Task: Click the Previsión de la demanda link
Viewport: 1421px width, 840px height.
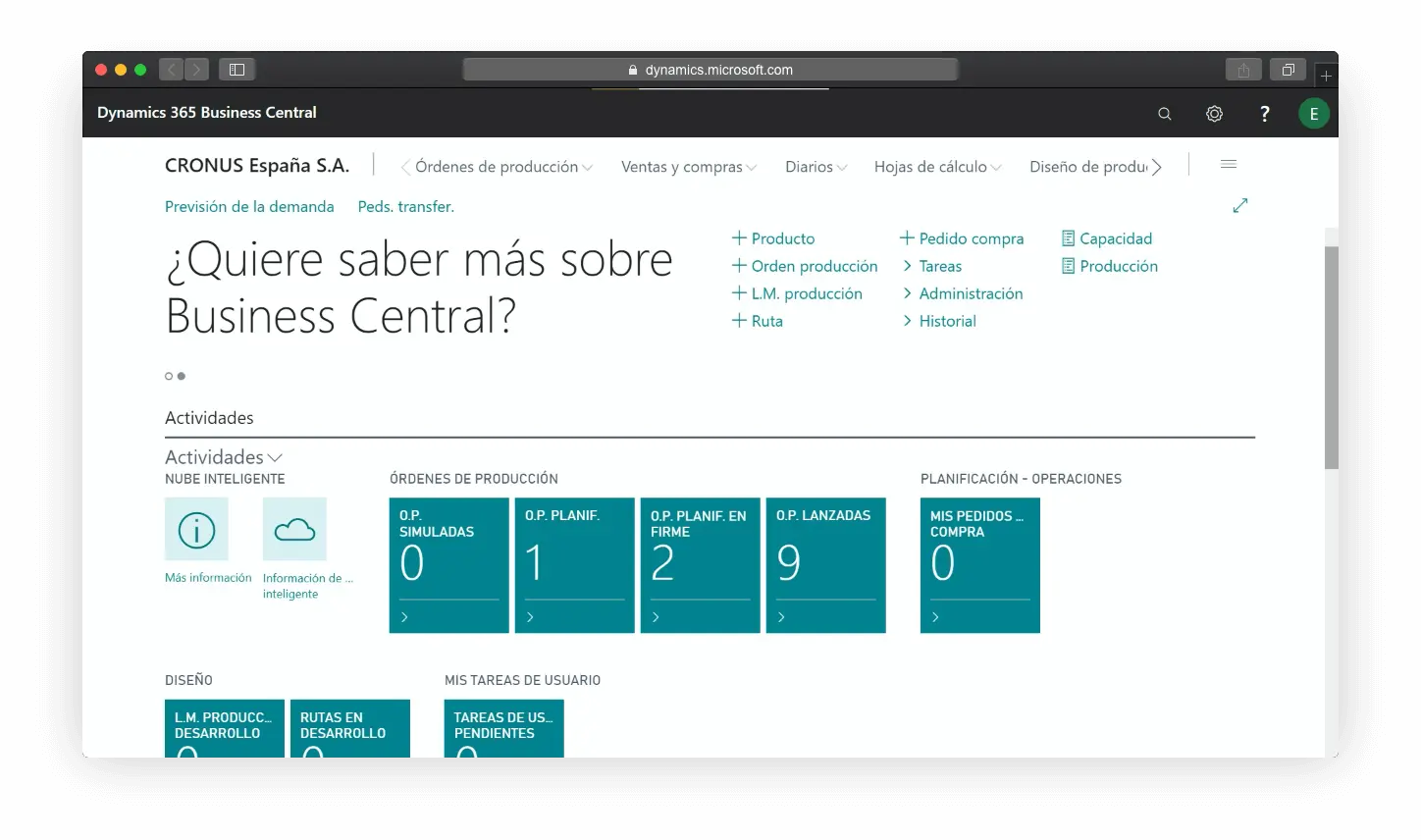Action: click(249, 207)
